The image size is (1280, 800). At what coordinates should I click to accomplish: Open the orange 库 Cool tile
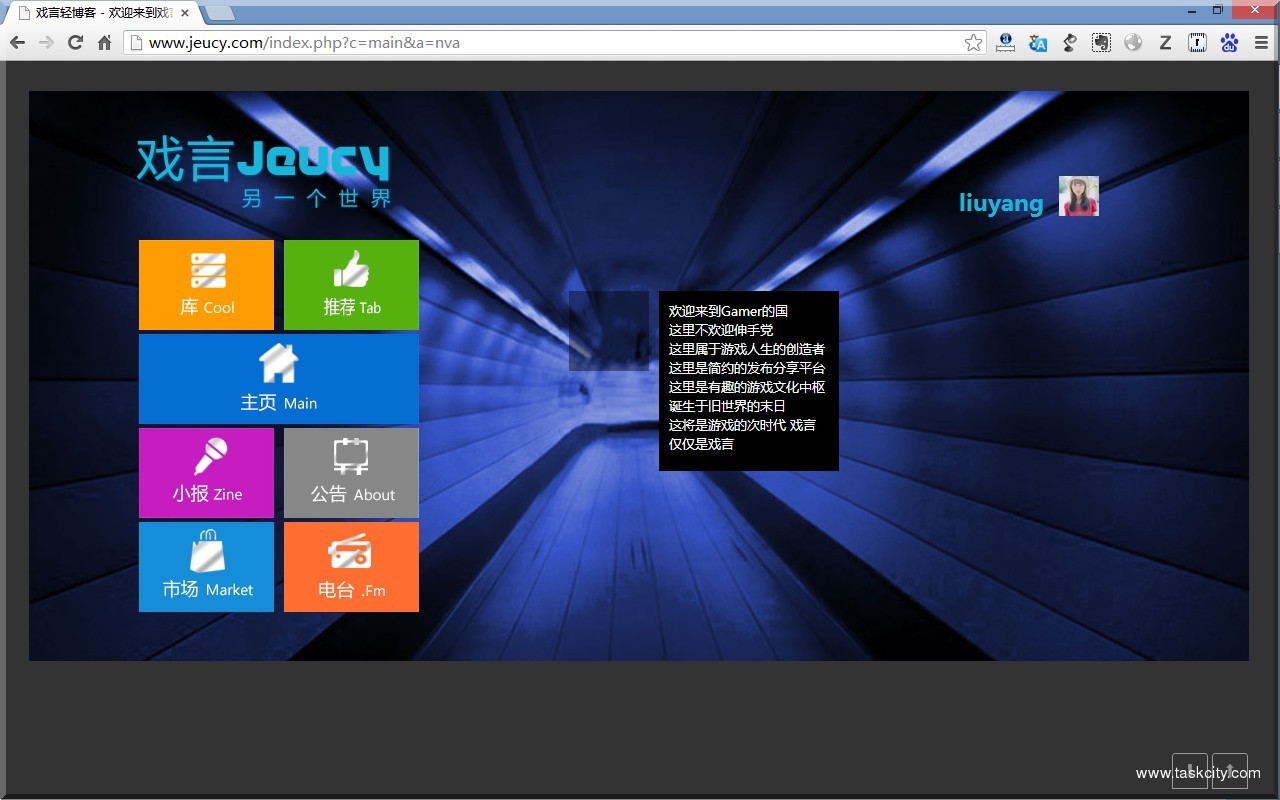coord(206,285)
